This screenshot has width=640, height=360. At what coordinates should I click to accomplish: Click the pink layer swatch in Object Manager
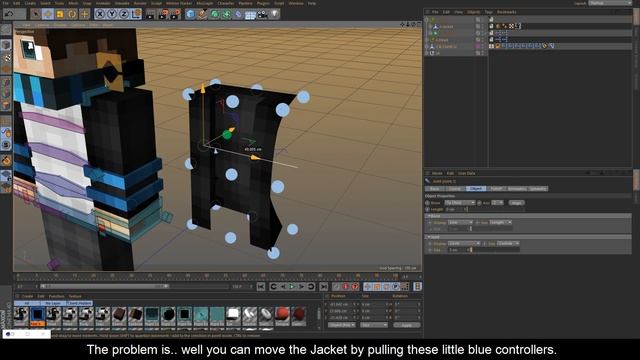[x=478, y=47]
